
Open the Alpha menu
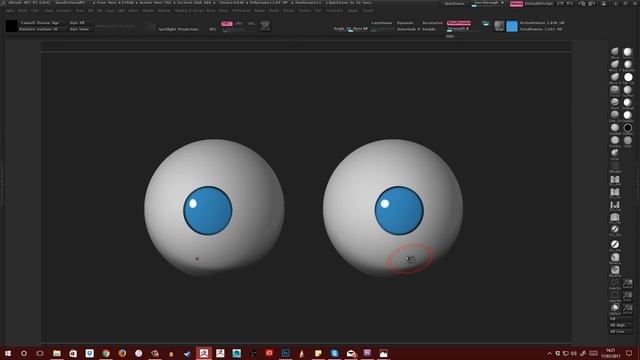10,11
